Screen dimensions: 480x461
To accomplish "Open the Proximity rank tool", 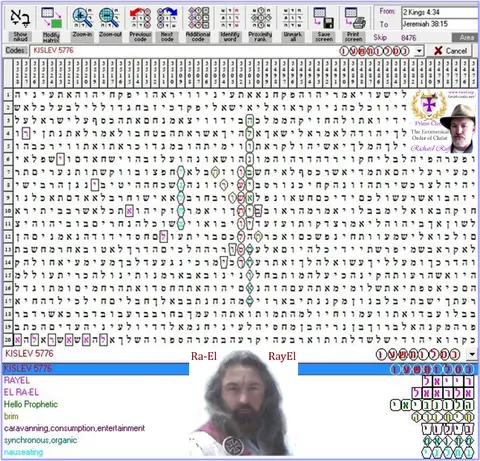I will pyautogui.click(x=261, y=19).
